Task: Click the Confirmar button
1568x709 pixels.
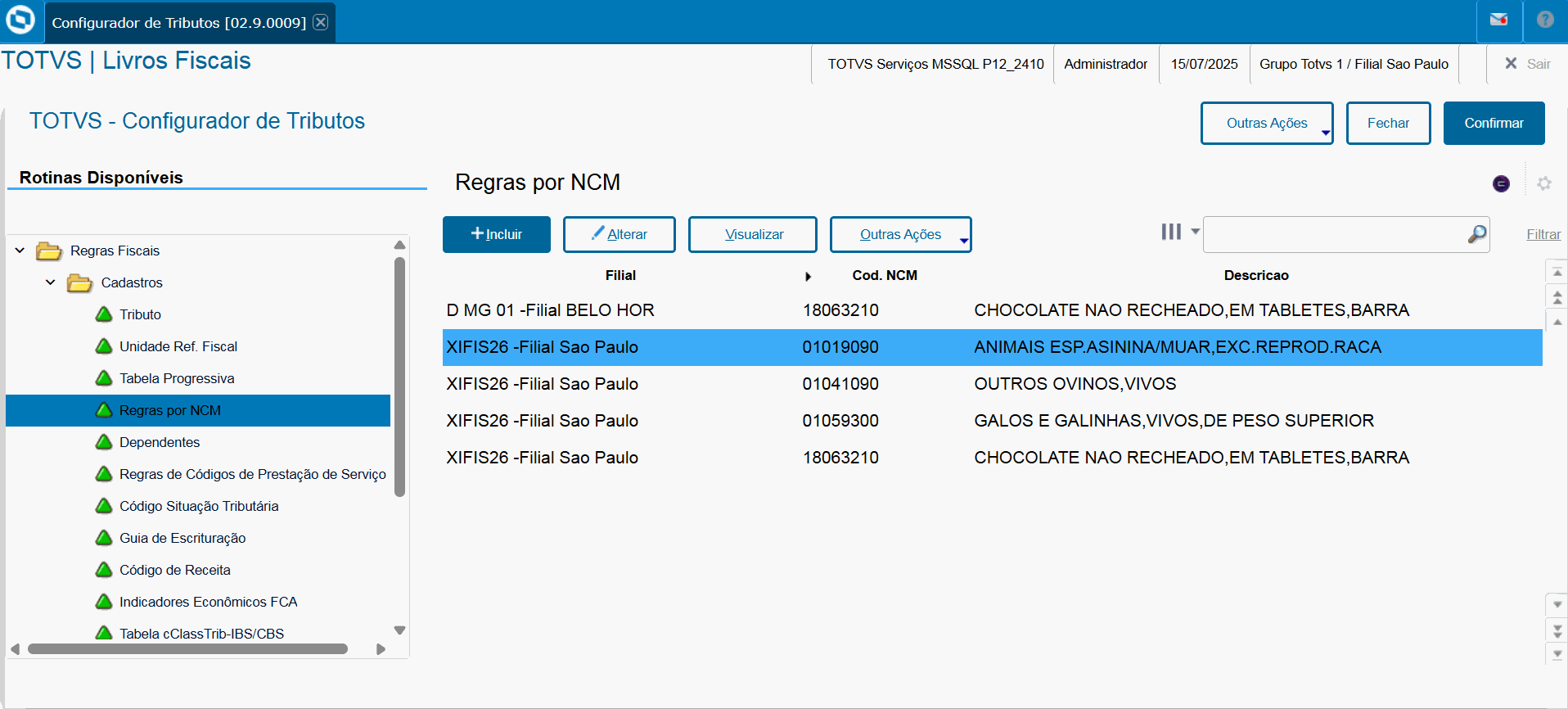Action: (1494, 123)
